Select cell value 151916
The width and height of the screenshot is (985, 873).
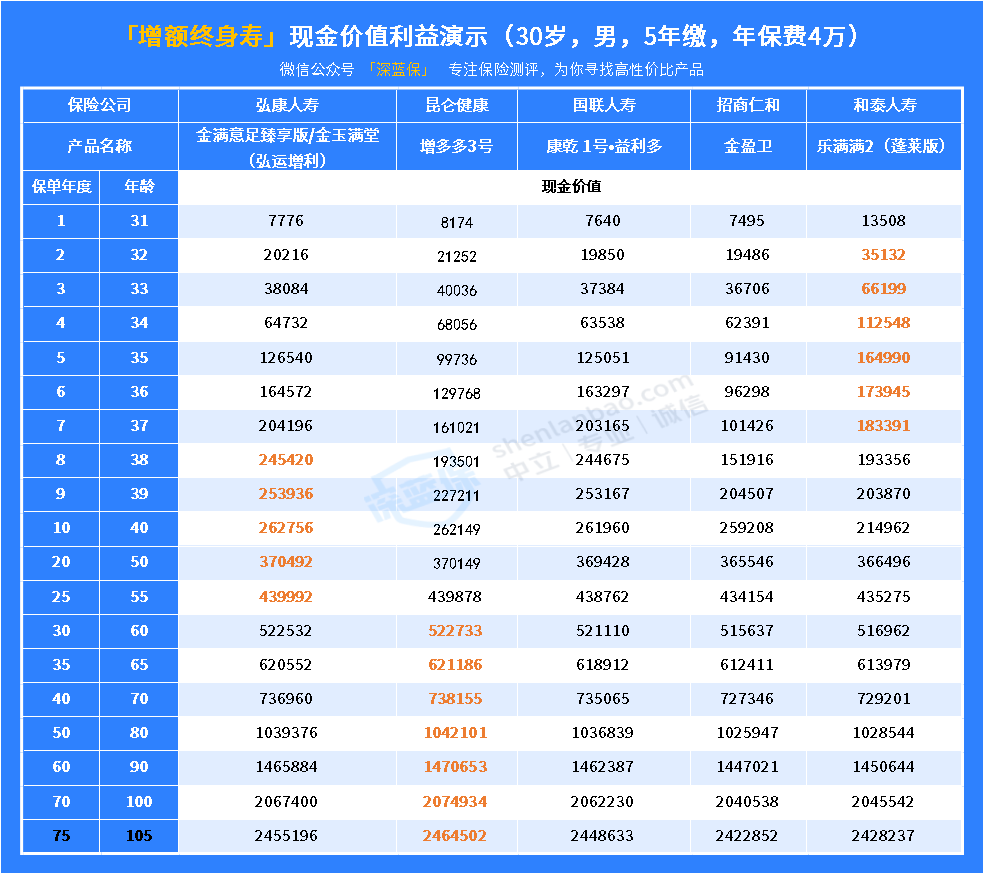point(747,459)
